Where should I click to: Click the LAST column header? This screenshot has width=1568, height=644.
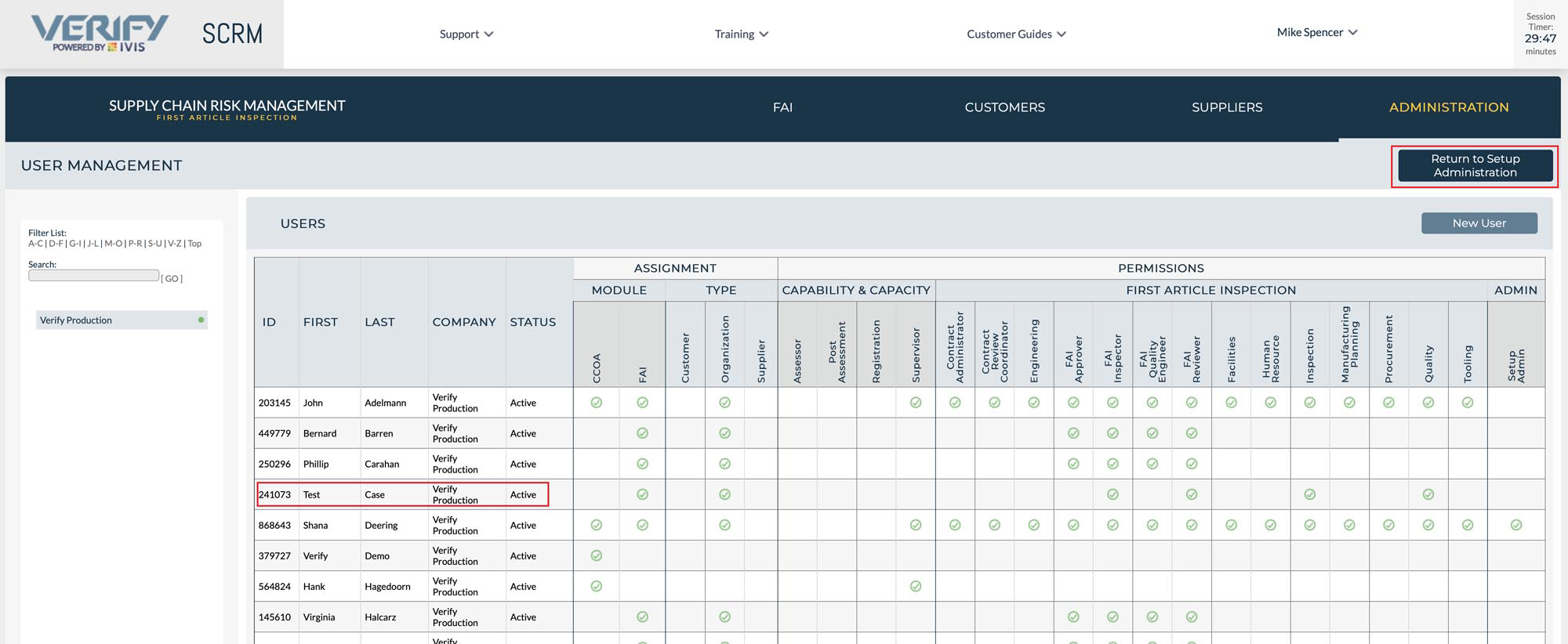pyautogui.click(x=379, y=322)
